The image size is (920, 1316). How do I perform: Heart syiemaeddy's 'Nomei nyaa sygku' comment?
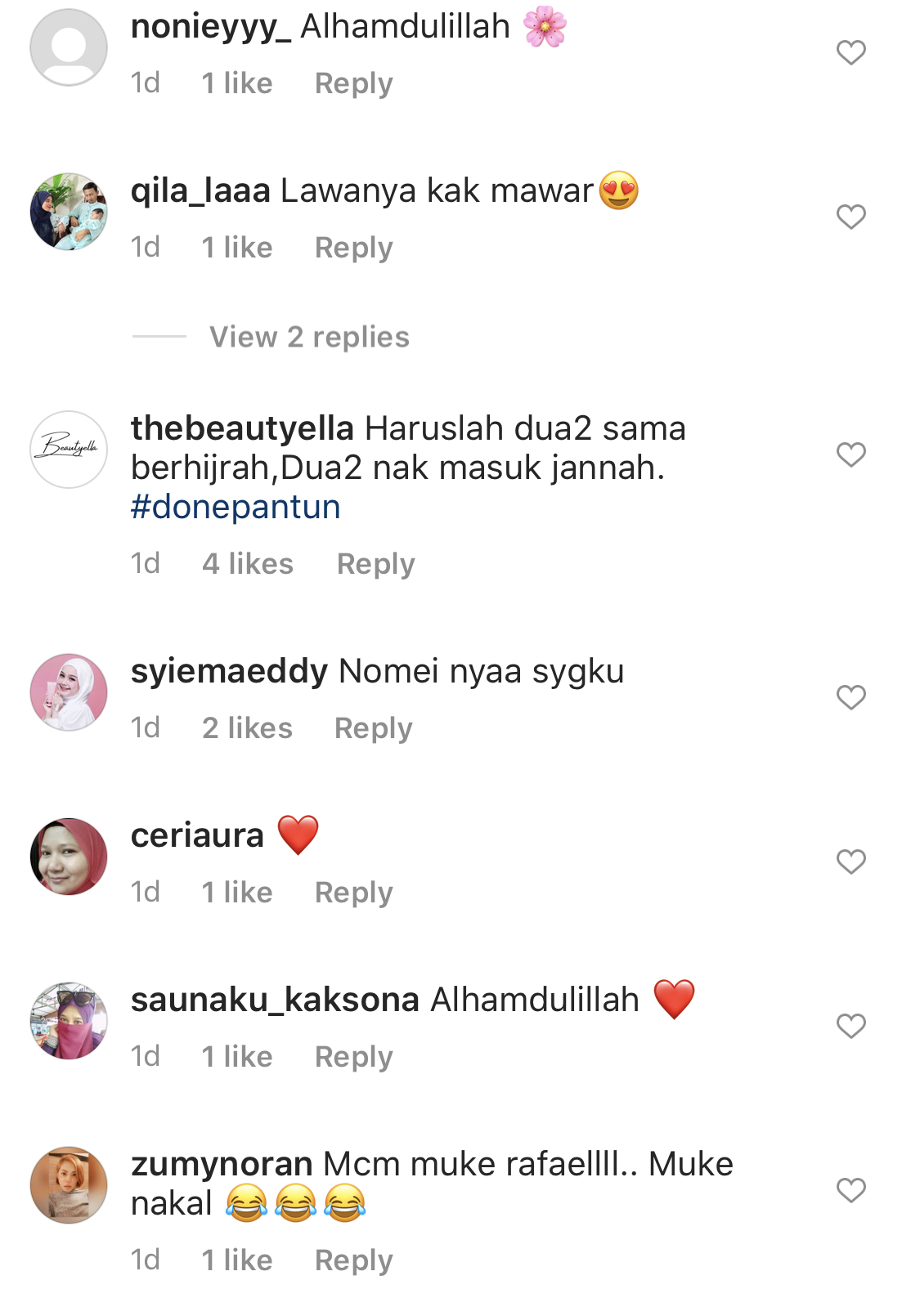click(850, 698)
